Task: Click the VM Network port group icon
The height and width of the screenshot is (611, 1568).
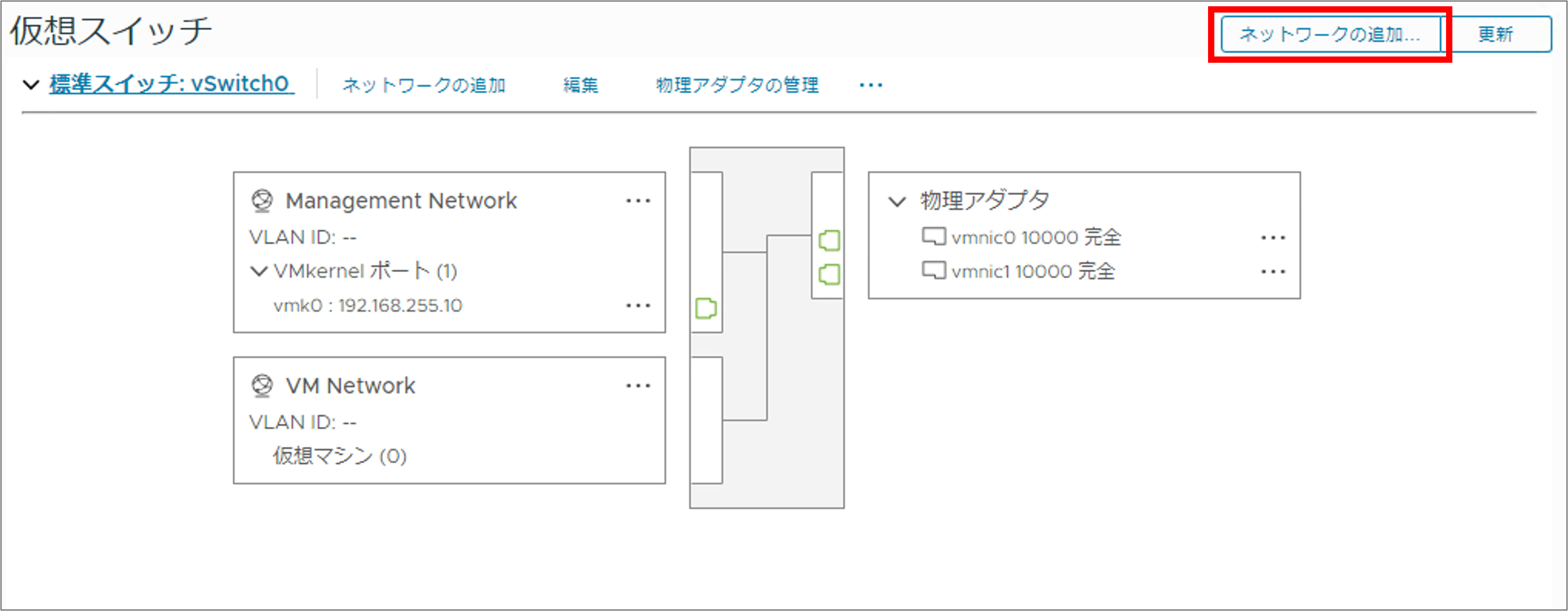Action: [x=262, y=386]
